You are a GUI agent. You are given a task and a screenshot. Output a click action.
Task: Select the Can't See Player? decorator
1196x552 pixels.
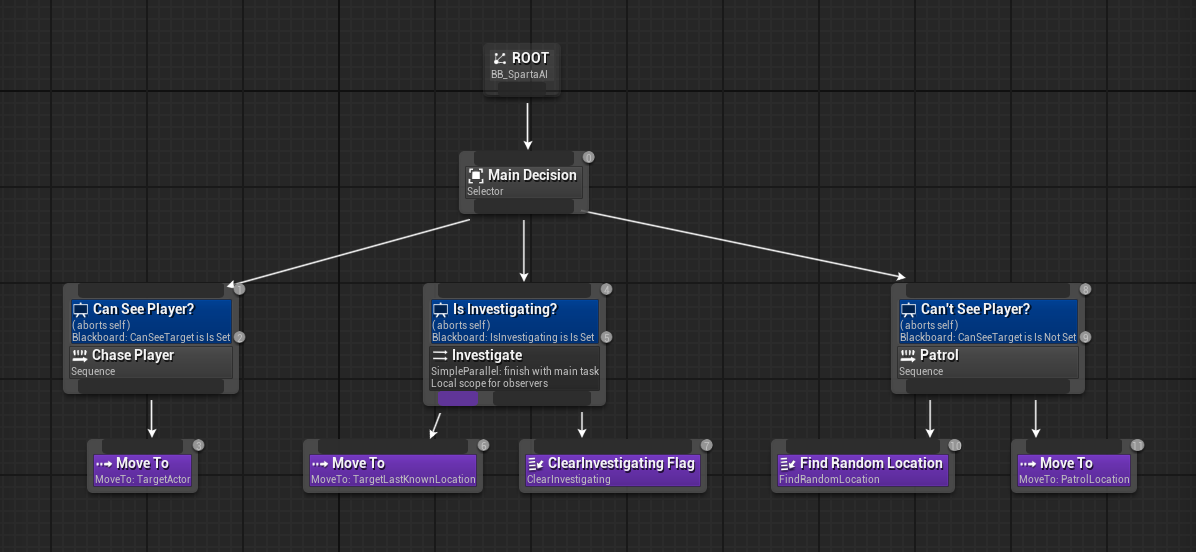pyautogui.click(x=989, y=321)
